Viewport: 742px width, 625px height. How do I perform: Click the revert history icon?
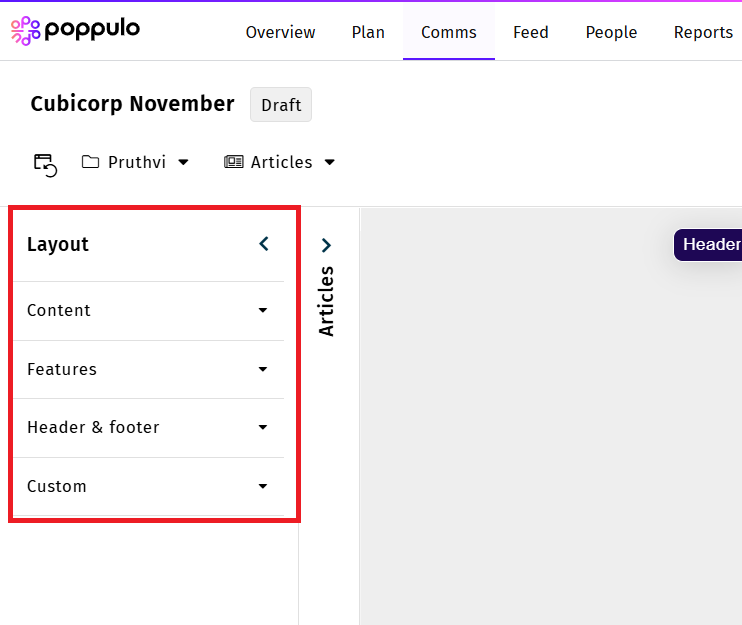[x=45, y=164]
